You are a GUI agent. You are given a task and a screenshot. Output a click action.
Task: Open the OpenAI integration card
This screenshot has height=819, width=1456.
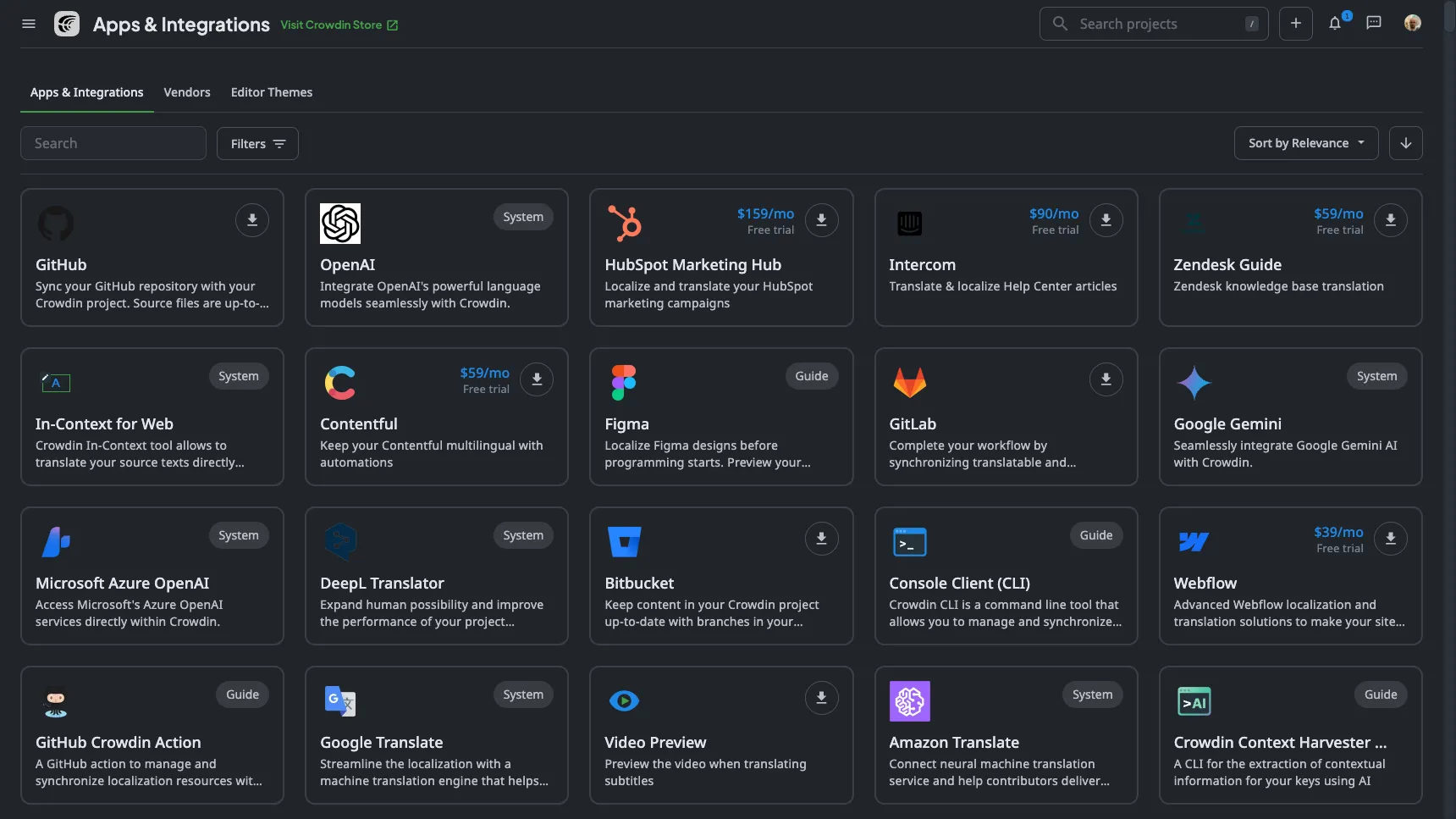coord(436,265)
